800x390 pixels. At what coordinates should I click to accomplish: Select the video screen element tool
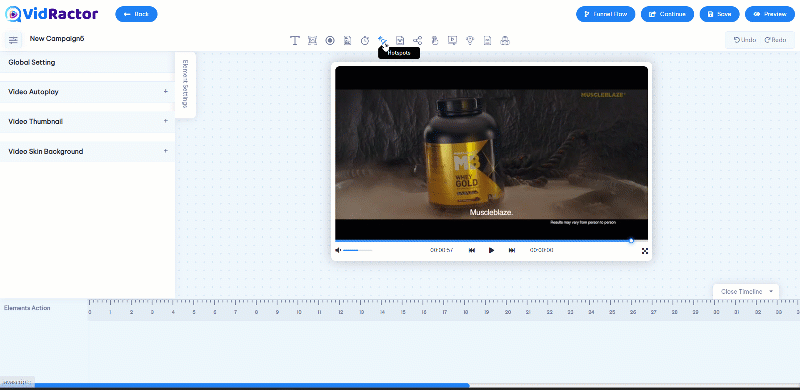click(452, 40)
